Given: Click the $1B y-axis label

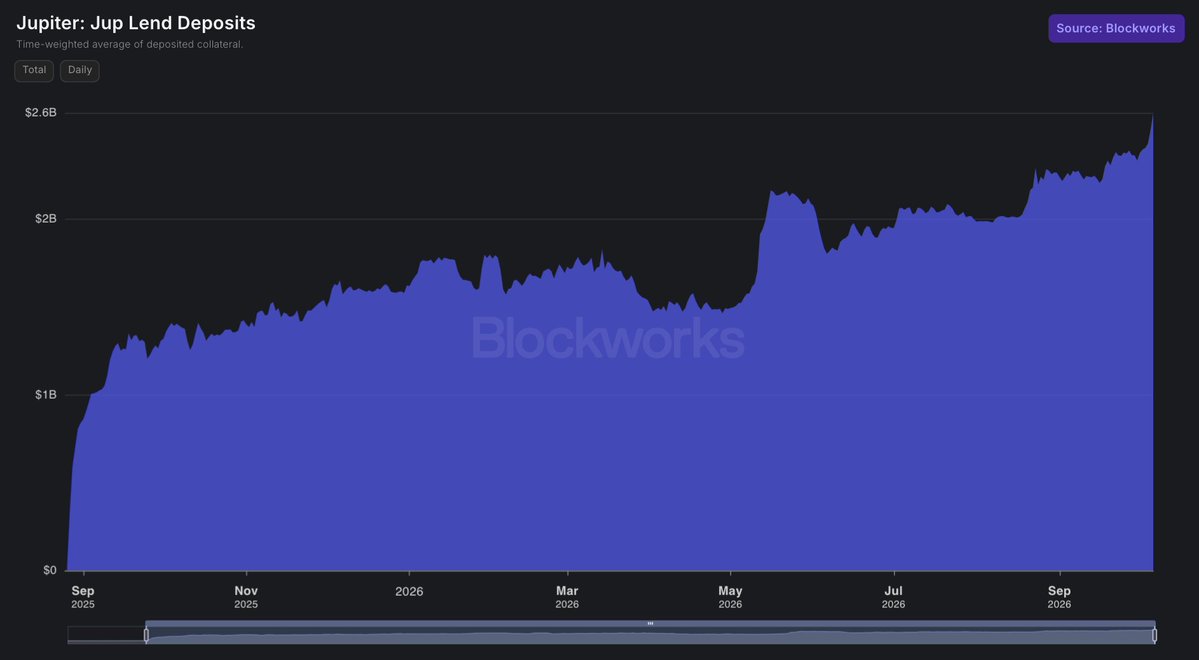Looking at the screenshot, I should (46, 395).
